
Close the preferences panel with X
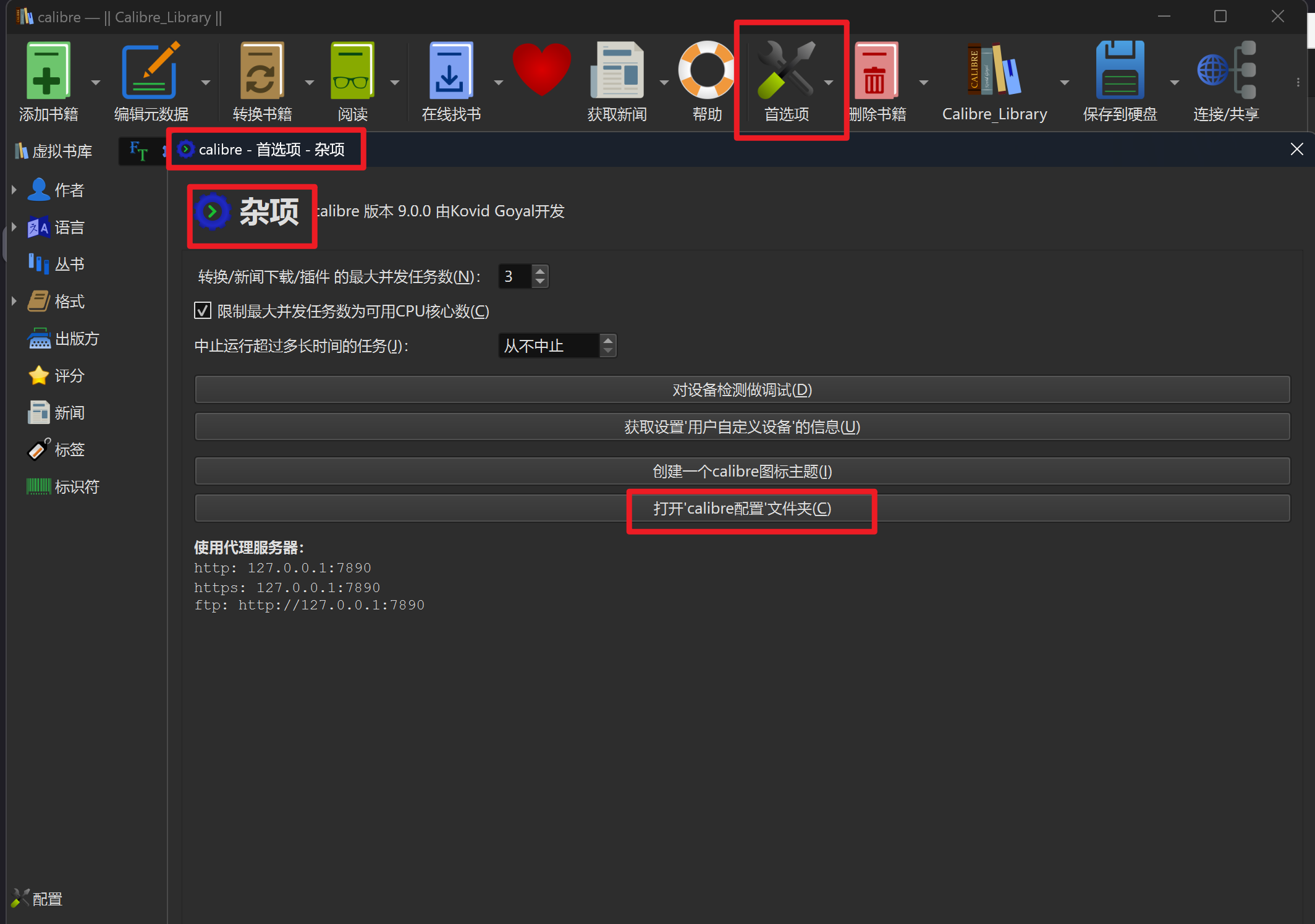(x=1296, y=149)
